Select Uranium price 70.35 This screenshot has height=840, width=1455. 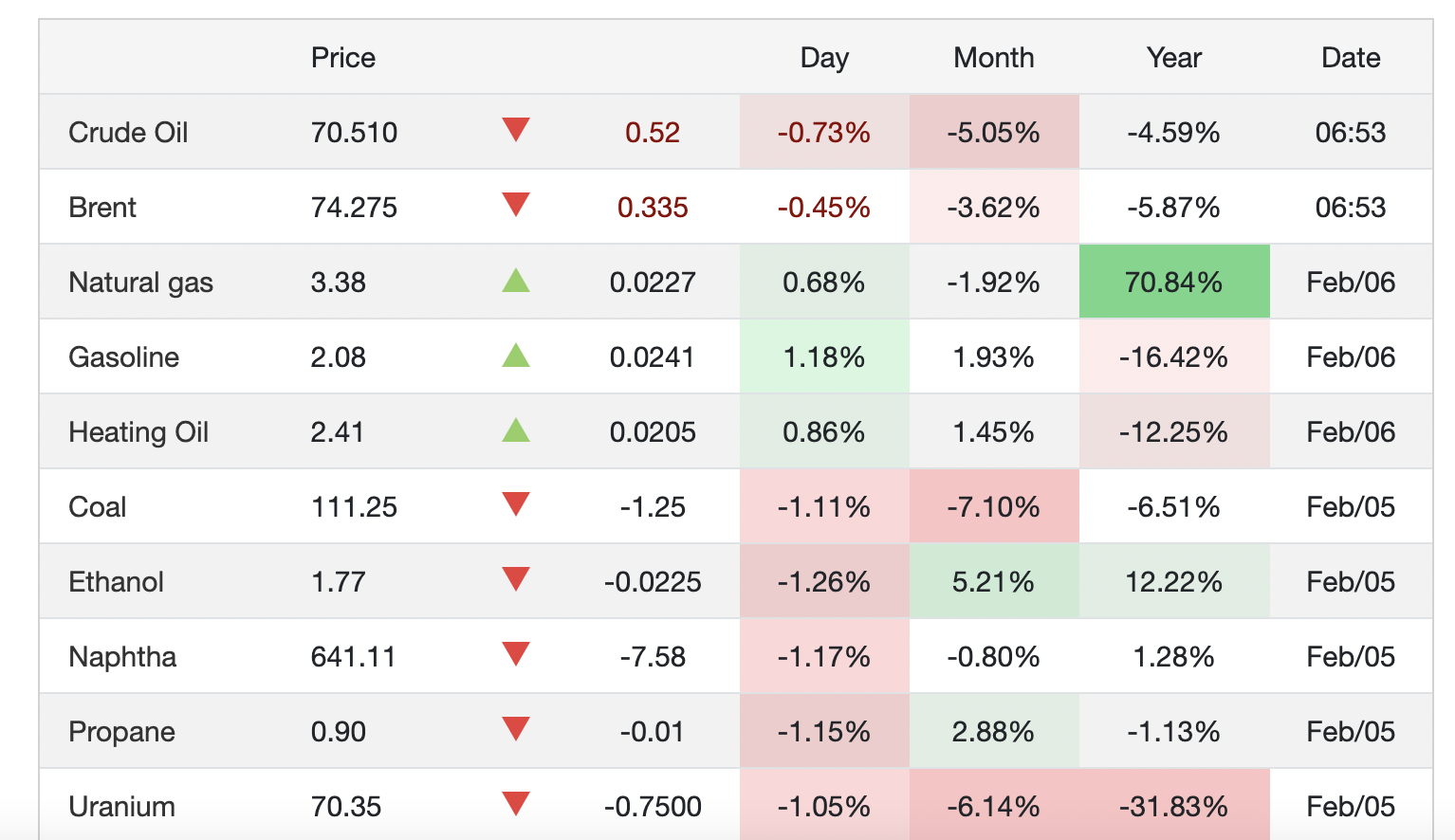[346, 806]
